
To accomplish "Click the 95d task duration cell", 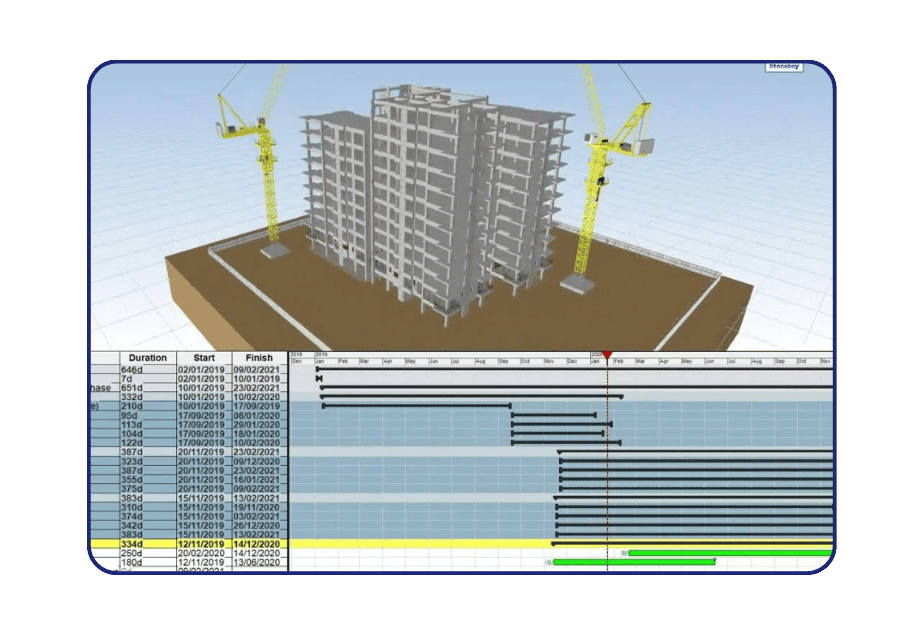I will [x=132, y=415].
